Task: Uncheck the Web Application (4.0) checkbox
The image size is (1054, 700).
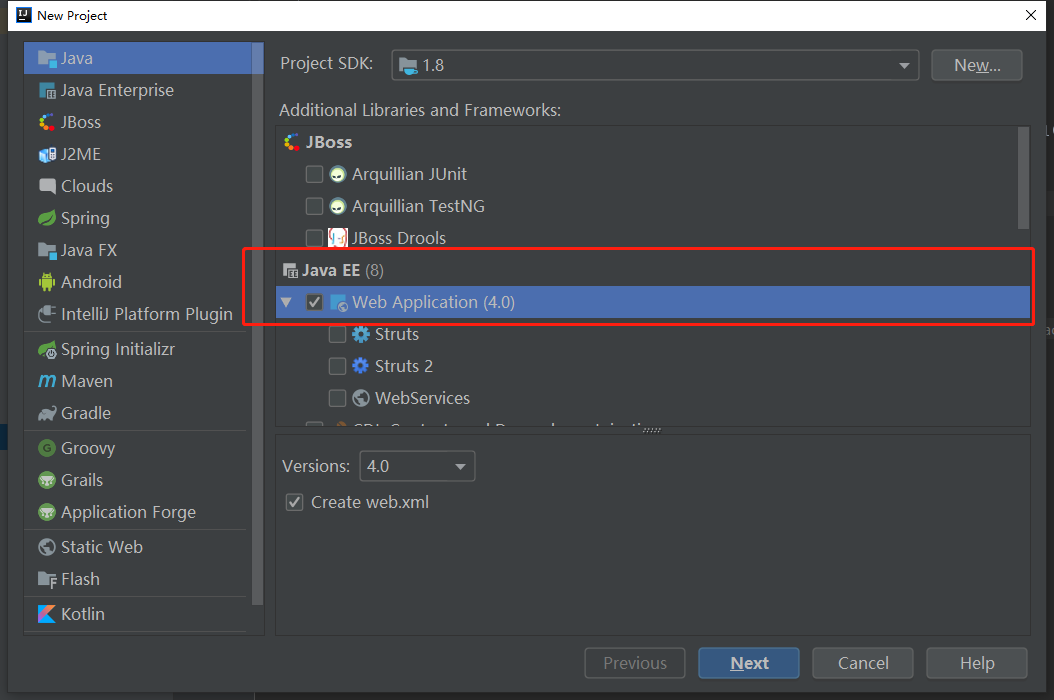Action: tap(314, 303)
